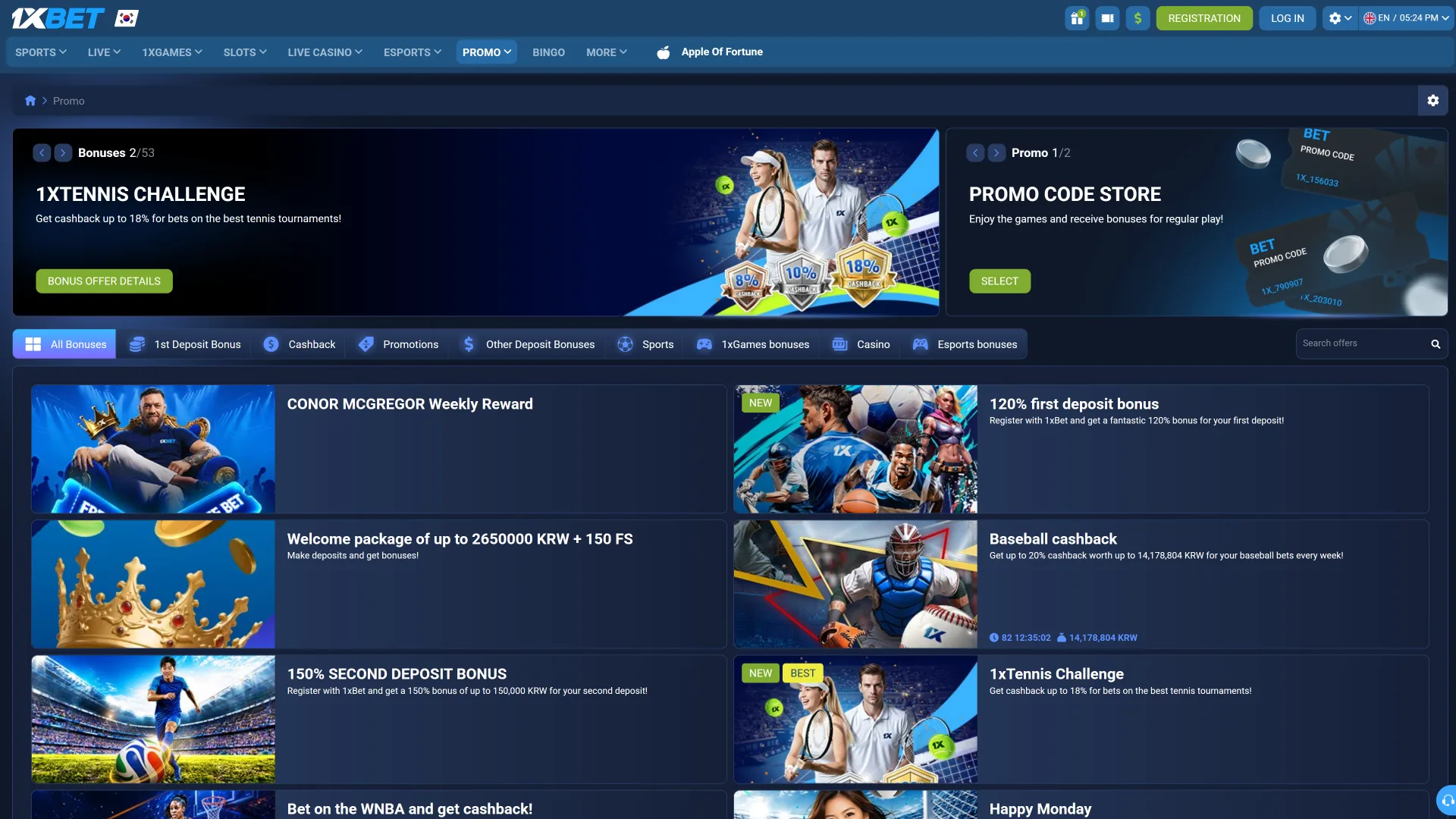Open the BINGO menu item
The width and height of the screenshot is (1456, 819).
(548, 52)
